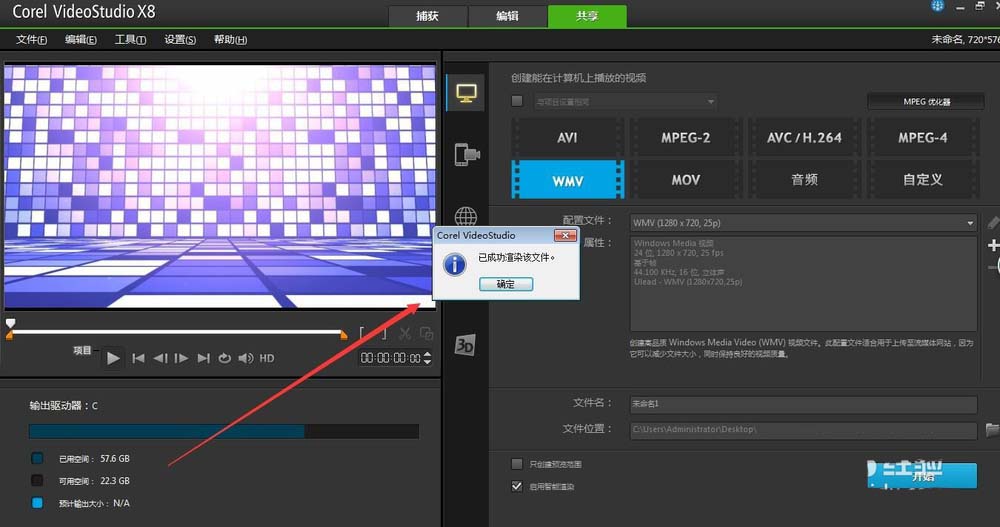Click the browse folder icon for file location
Image resolution: width=1000 pixels, height=527 pixels.
point(992,430)
